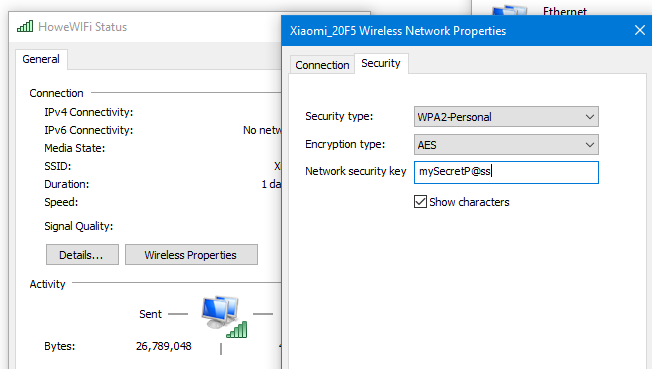Screen dimensions: 652x369
Task: Click the Bytes sent value 26,789,048
Action: (163, 346)
